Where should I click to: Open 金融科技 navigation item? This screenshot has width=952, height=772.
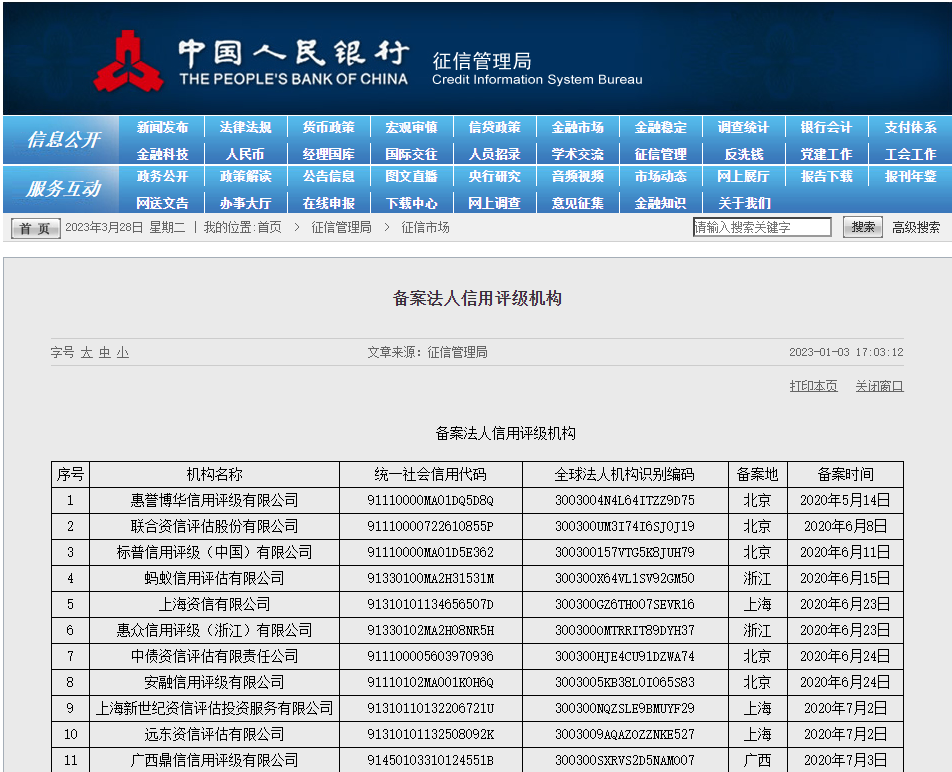tap(162, 154)
